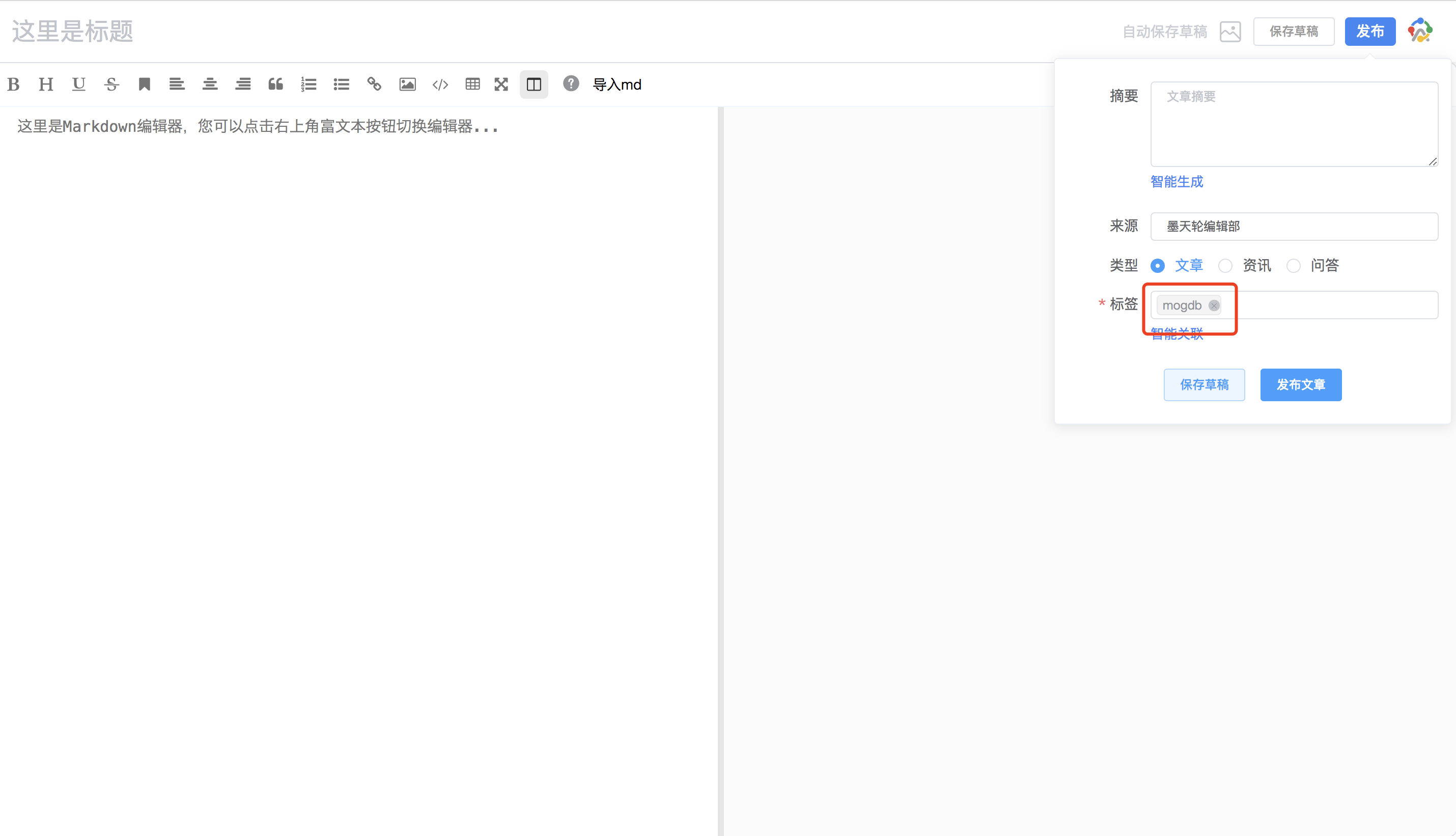Click the 发布文章 button
Image resolution: width=1456 pixels, height=836 pixels.
(x=1300, y=385)
